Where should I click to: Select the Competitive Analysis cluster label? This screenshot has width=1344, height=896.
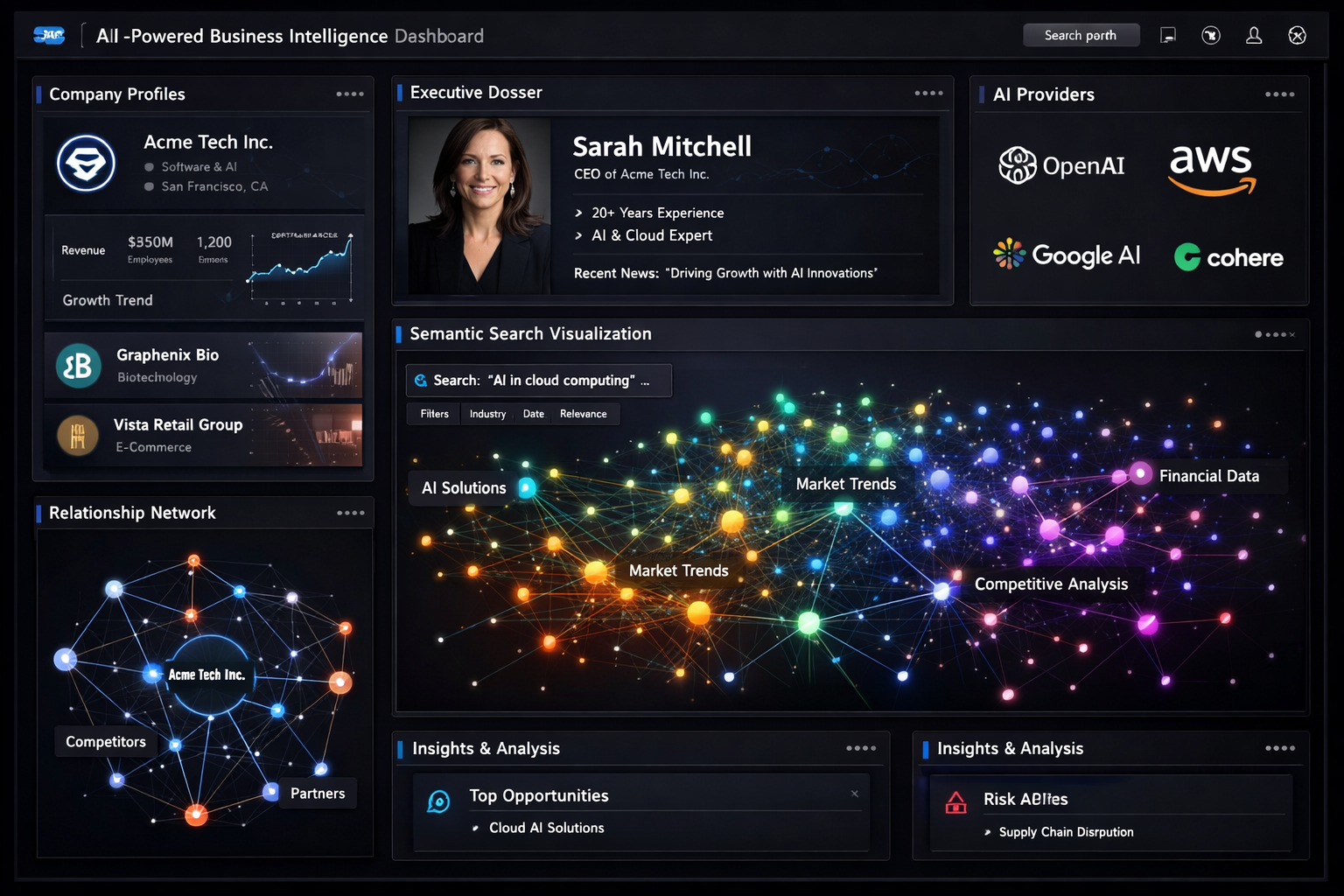coord(1051,584)
